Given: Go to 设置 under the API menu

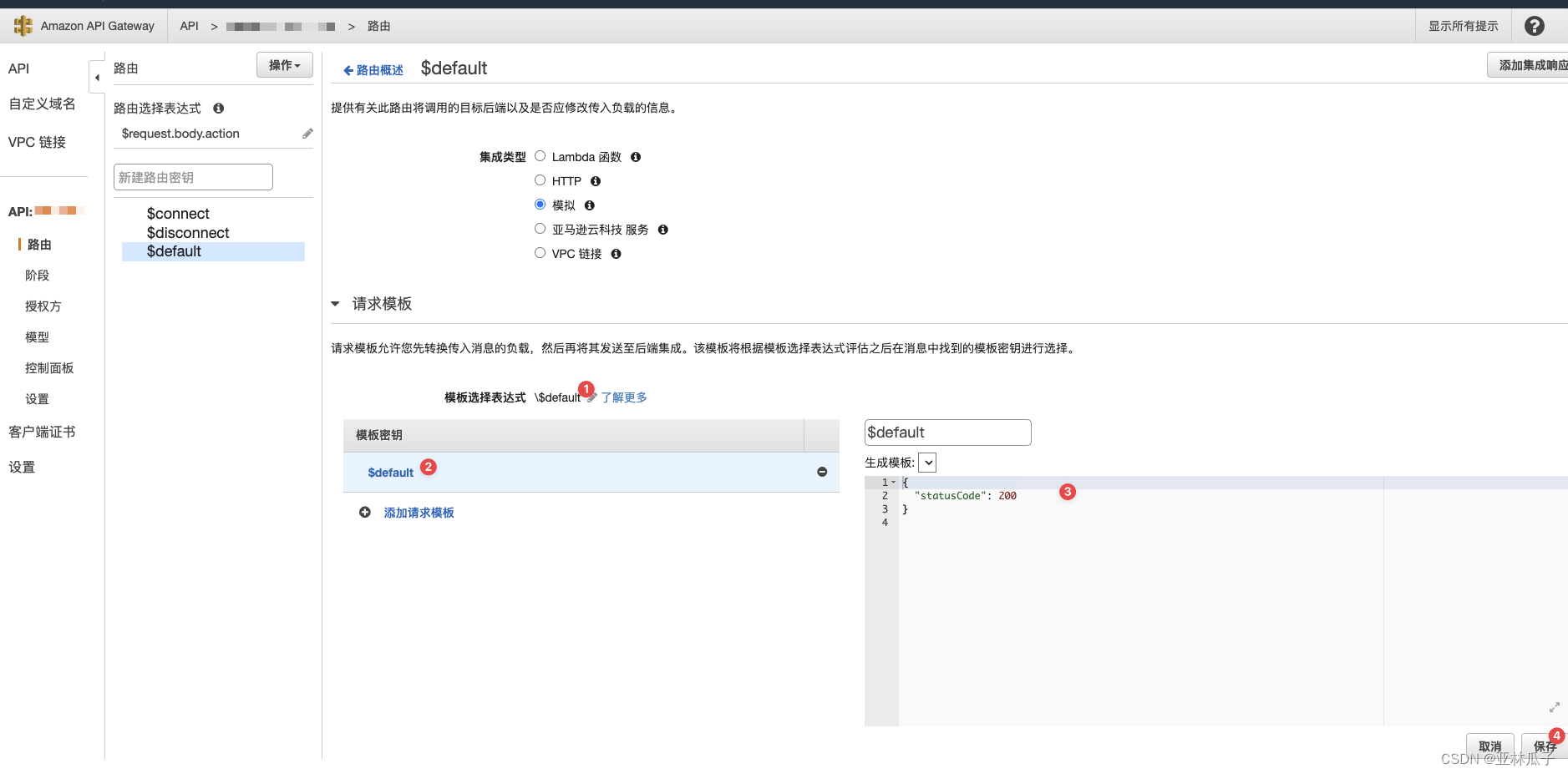Looking at the screenshot, I should pyautogui.click(x=38, y=399).
